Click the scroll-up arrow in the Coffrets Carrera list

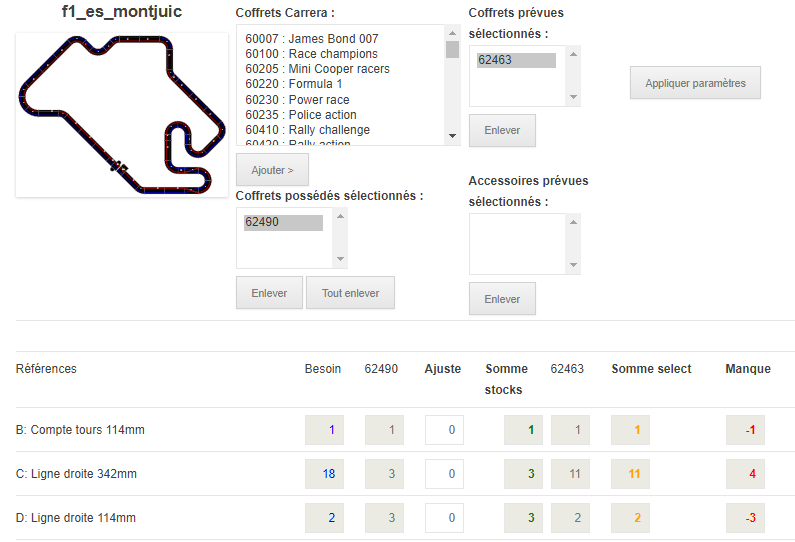click(x=452, y=33)
